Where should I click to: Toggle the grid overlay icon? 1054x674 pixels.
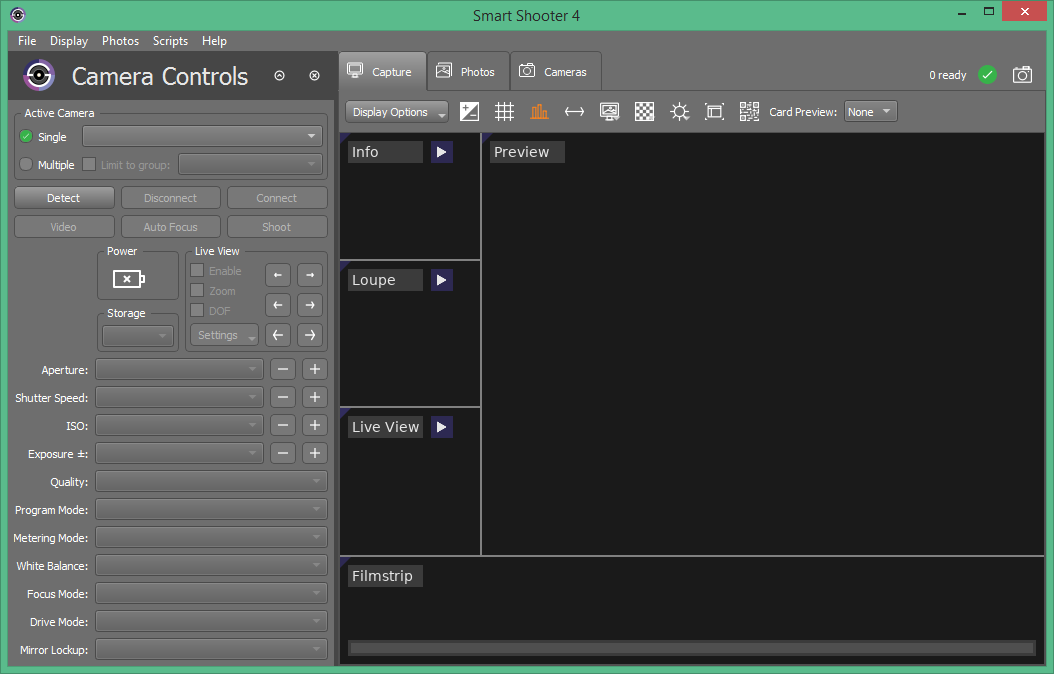click(505, 112)
